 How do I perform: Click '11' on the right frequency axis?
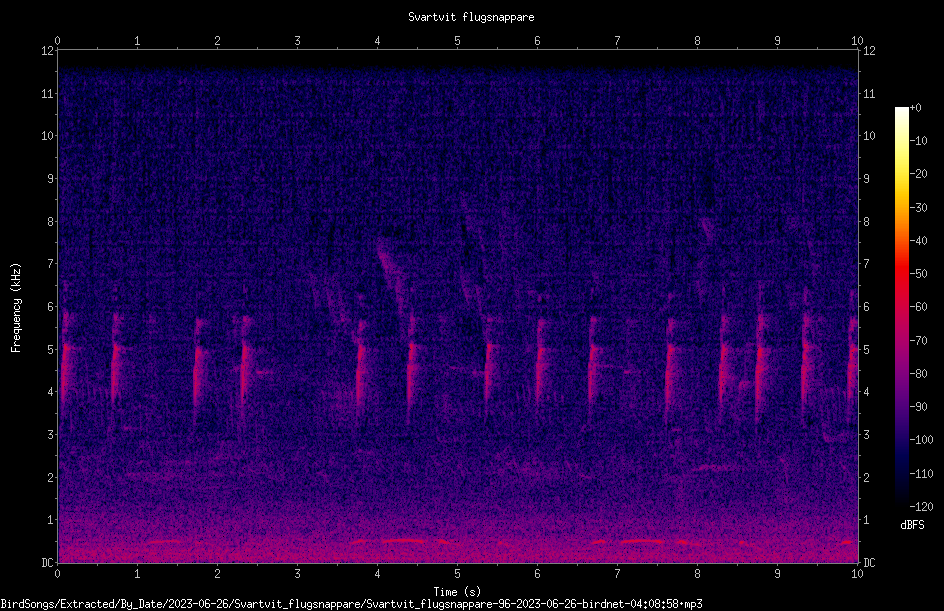(869, 93)
